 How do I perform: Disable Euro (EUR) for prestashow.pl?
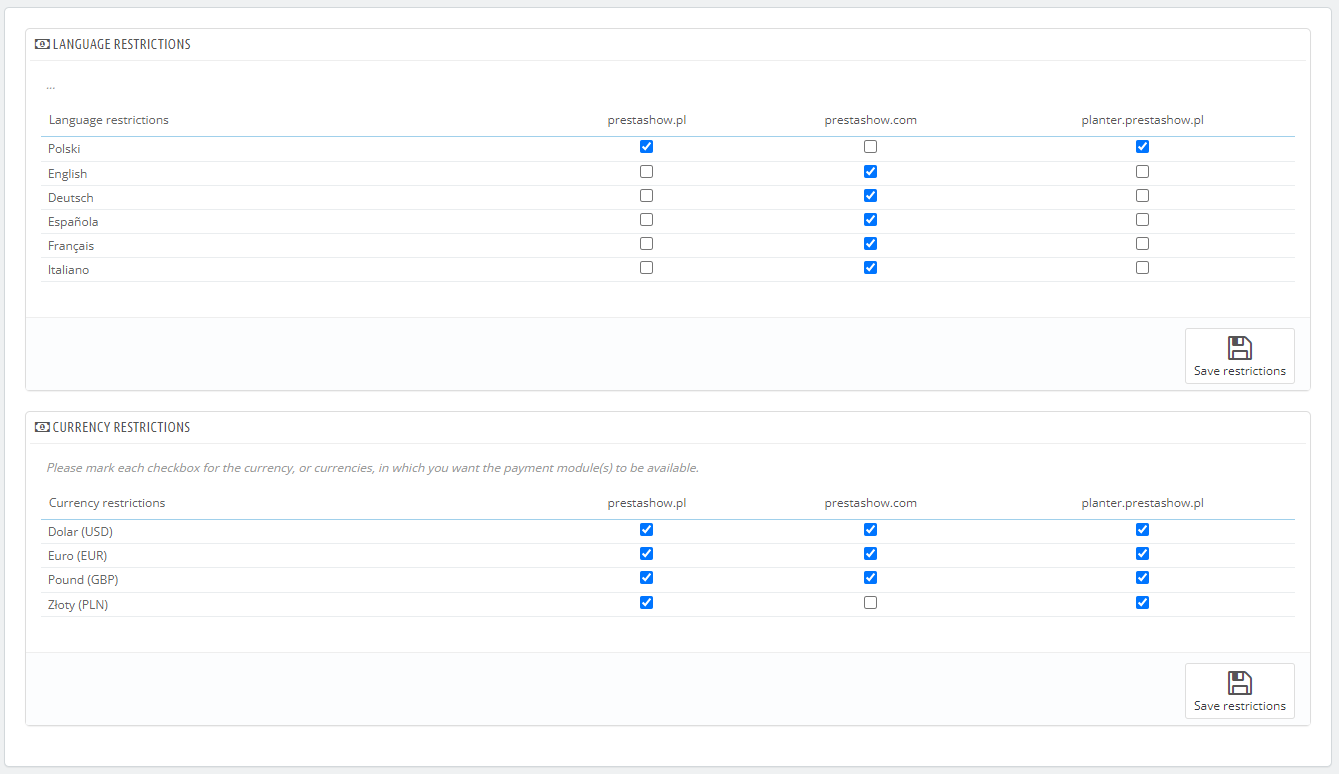(x=646, y=554)
